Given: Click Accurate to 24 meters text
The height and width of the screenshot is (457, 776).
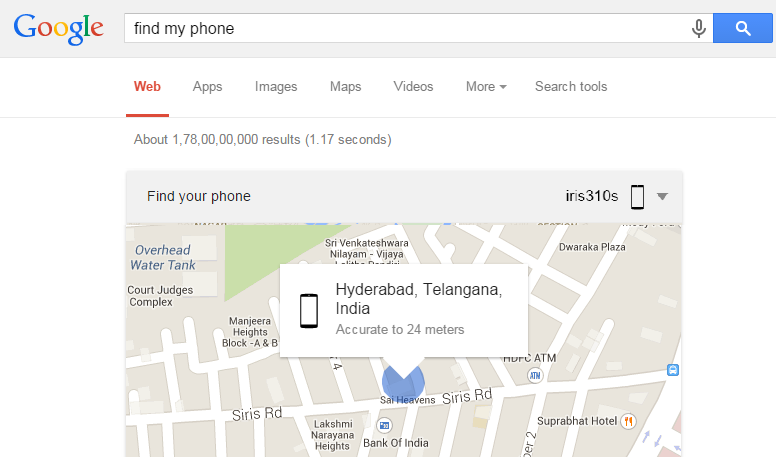Looking at the screenshot, I should click(400, 330).
